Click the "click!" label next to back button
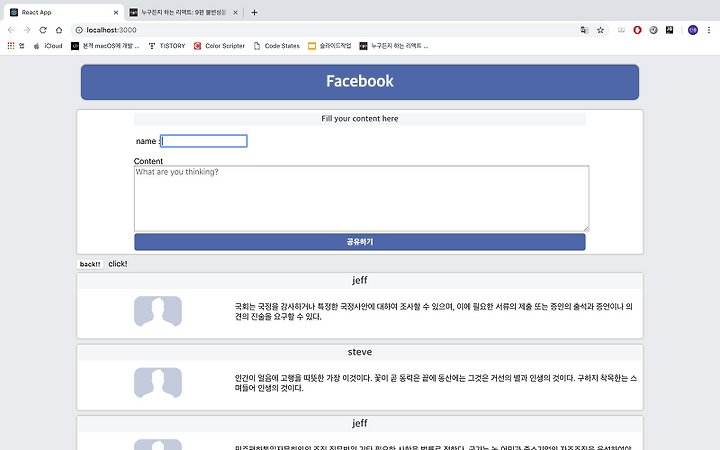 point(118,264)
